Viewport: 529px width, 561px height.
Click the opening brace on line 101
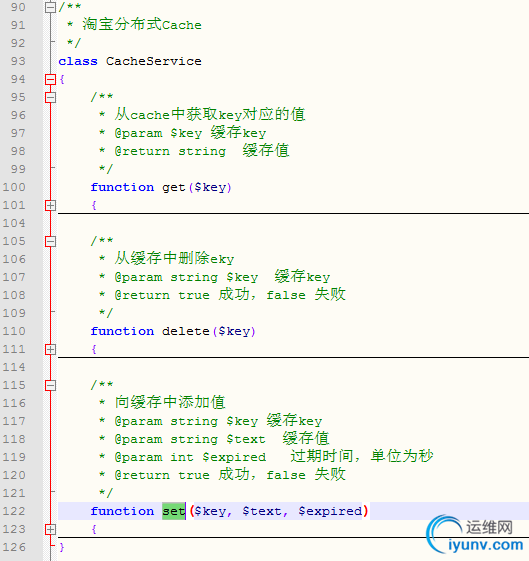(94, 205)
